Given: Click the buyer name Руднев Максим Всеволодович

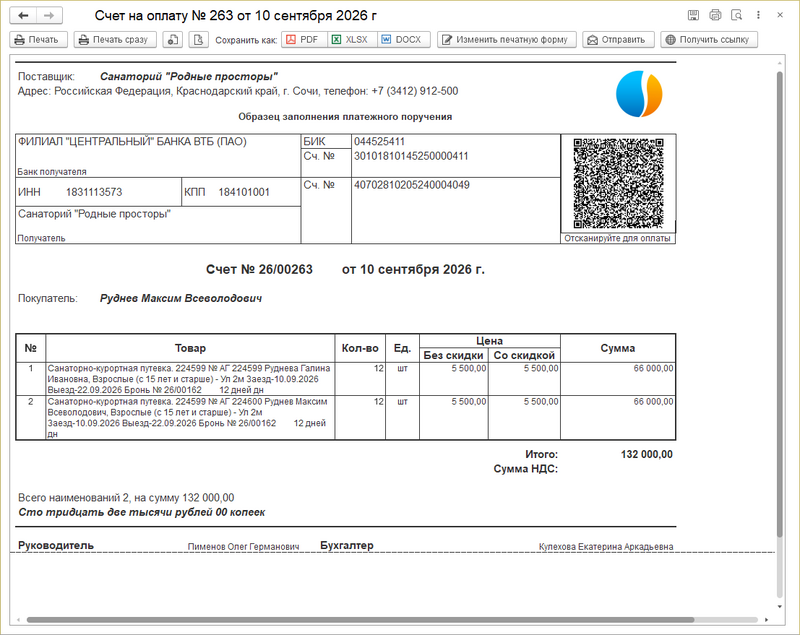Looking at the screenshot, I should coord(181,298).
